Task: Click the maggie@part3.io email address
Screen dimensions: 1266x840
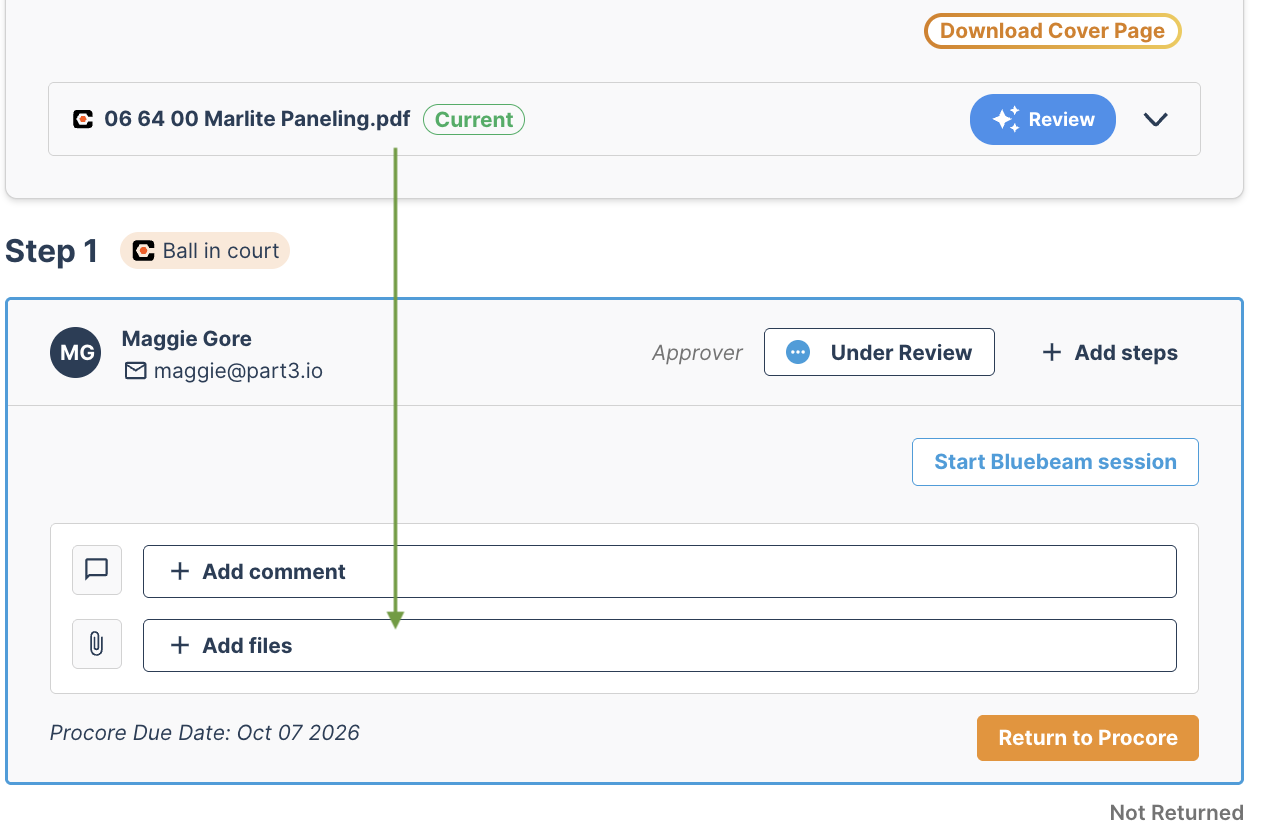Action: tap(238, 371)
